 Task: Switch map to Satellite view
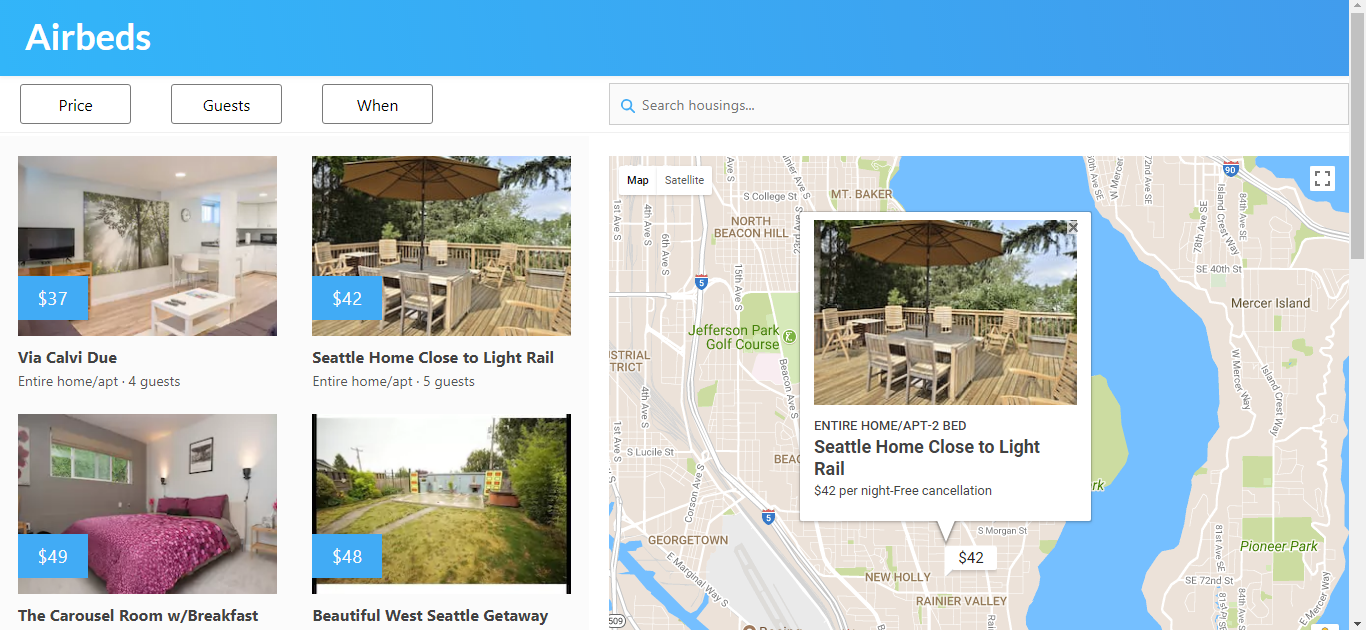coord(685,180)
